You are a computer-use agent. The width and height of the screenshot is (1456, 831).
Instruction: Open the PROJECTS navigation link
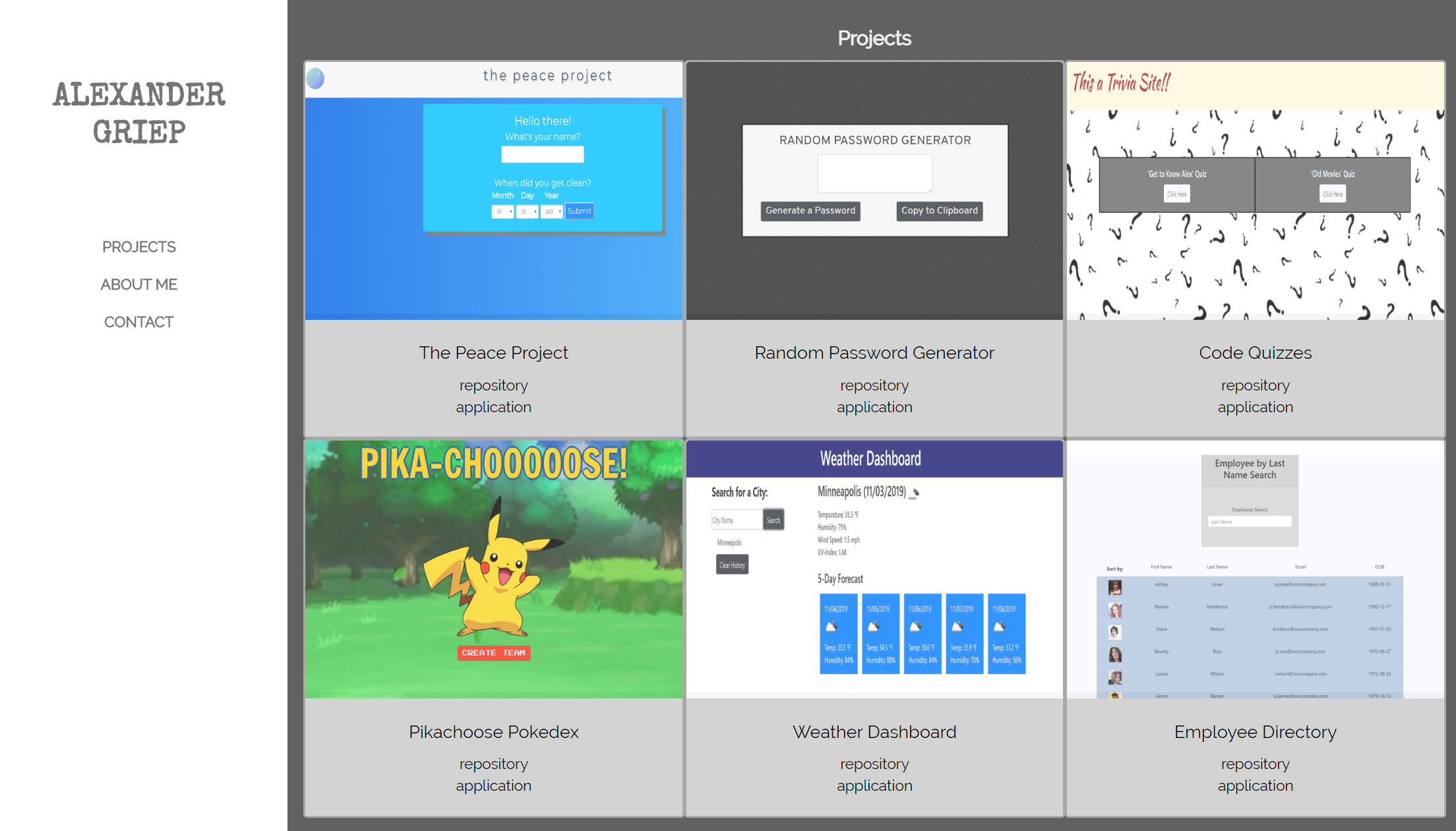pyautogui.click(x=138, y=246)
